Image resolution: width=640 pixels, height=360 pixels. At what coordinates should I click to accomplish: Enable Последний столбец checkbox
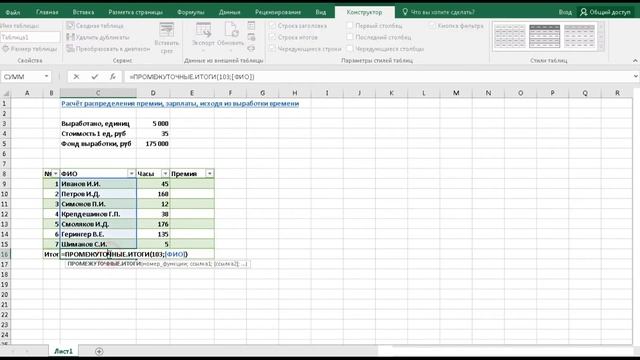[x=350, y=37]
